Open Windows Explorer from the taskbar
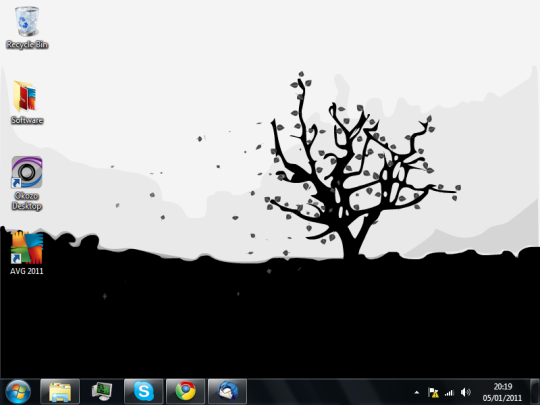Screen dimensions: 540x405 (x=60, y=392)
